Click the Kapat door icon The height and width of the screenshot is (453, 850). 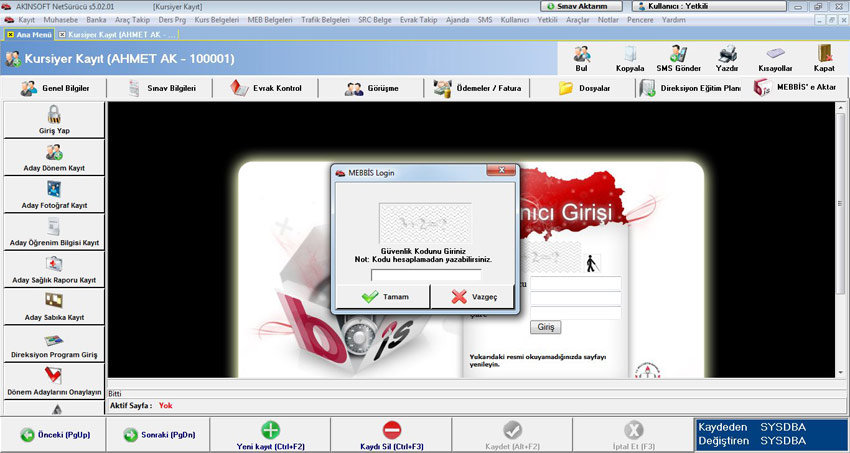click(824, 54)
